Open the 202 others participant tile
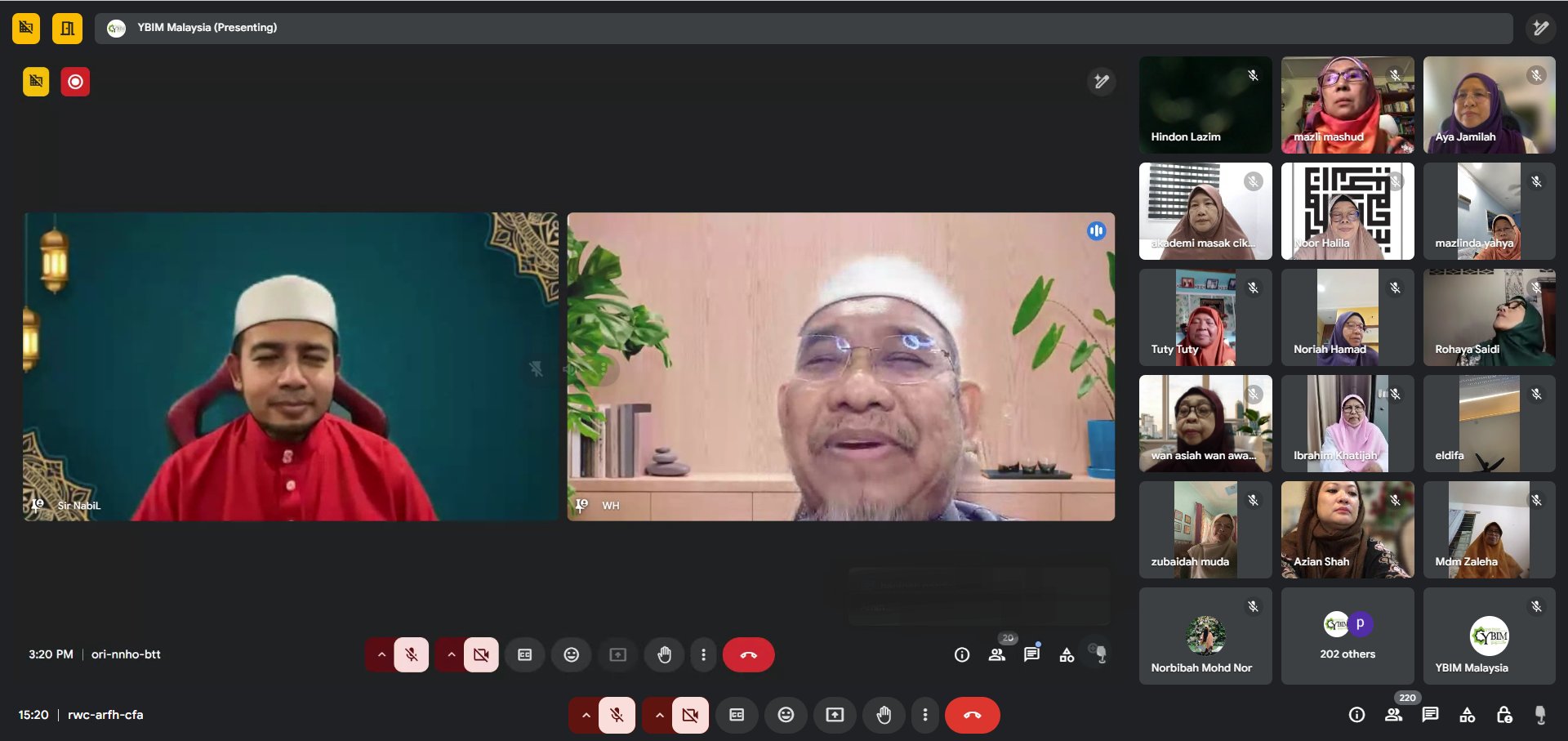This screenshot has height=741, width=1568. [1347, 636]
